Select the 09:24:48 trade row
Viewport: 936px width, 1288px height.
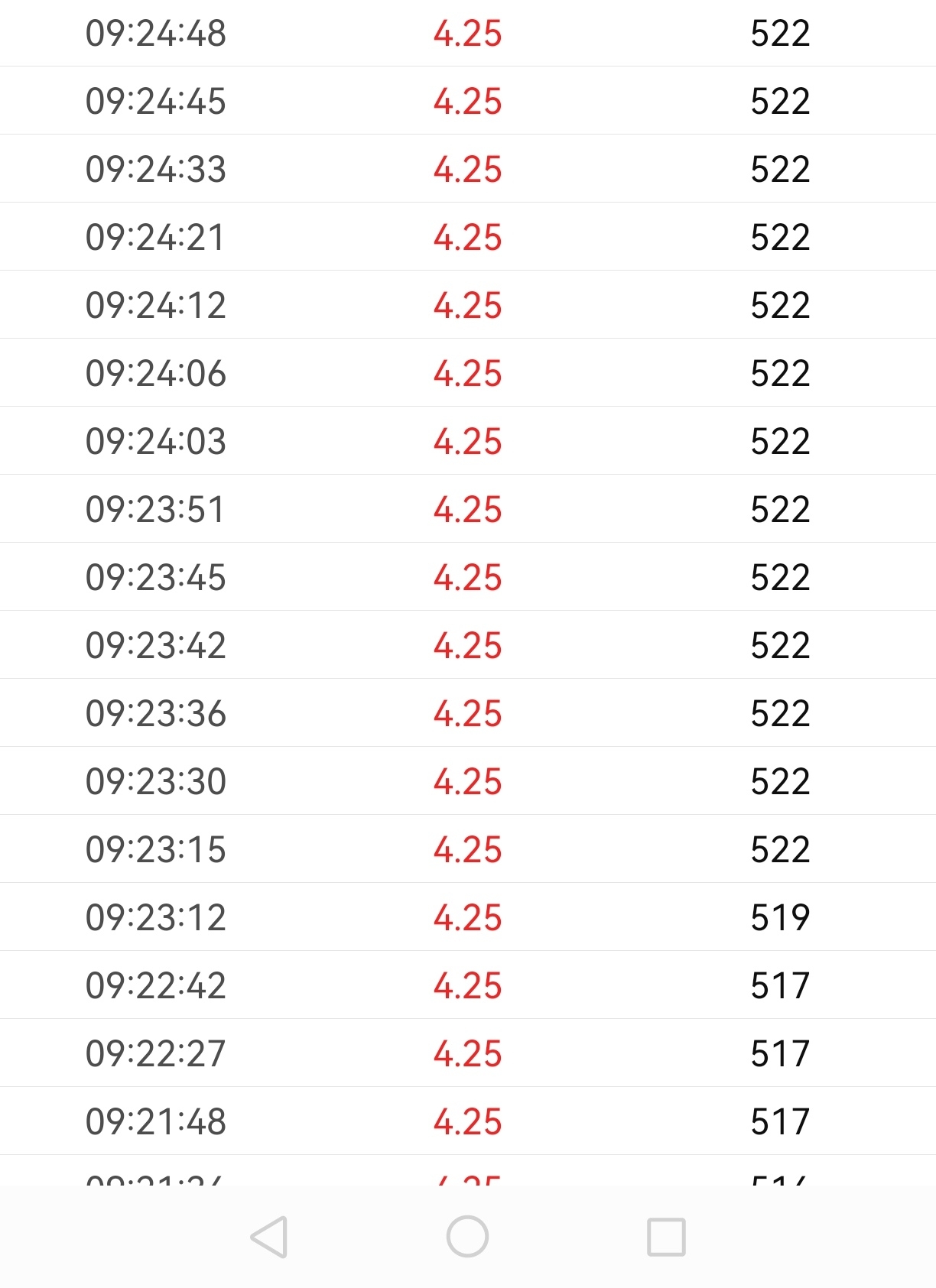pos(468,33)
